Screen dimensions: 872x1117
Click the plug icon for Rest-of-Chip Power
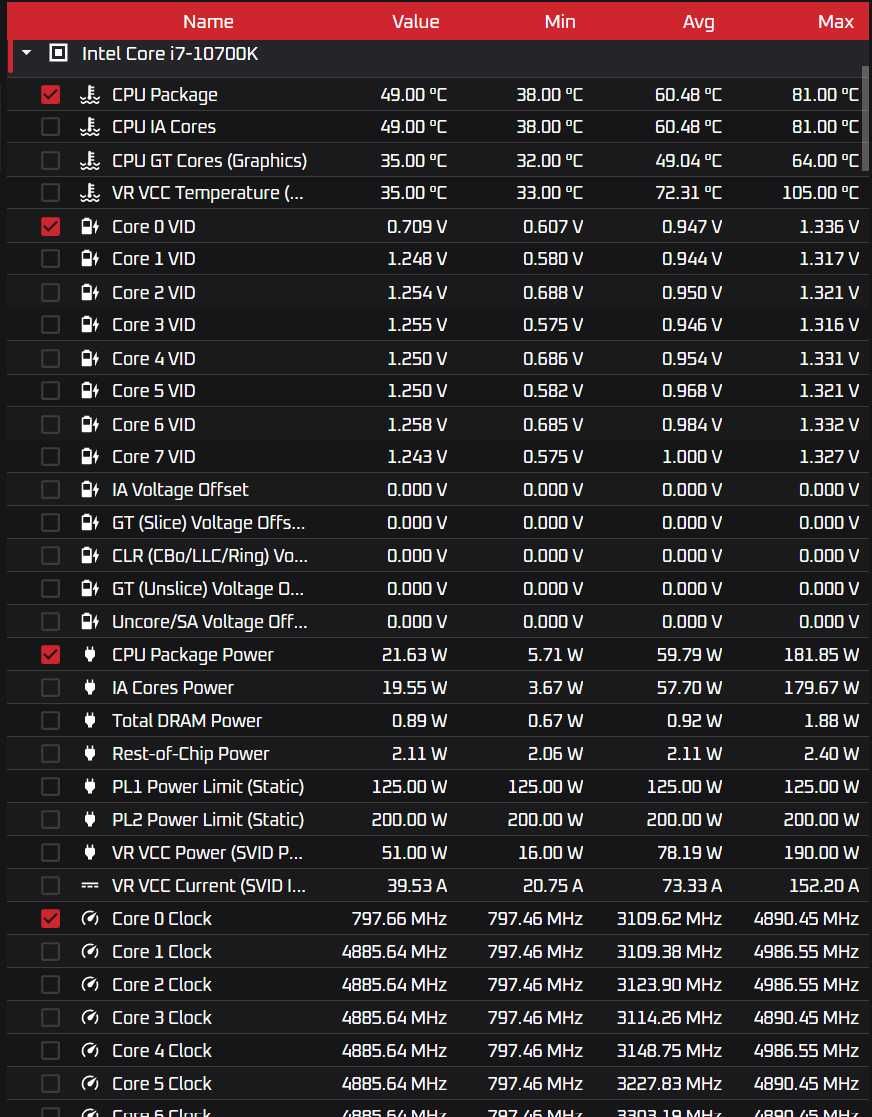pyautogui.click(x=90, y=753)
